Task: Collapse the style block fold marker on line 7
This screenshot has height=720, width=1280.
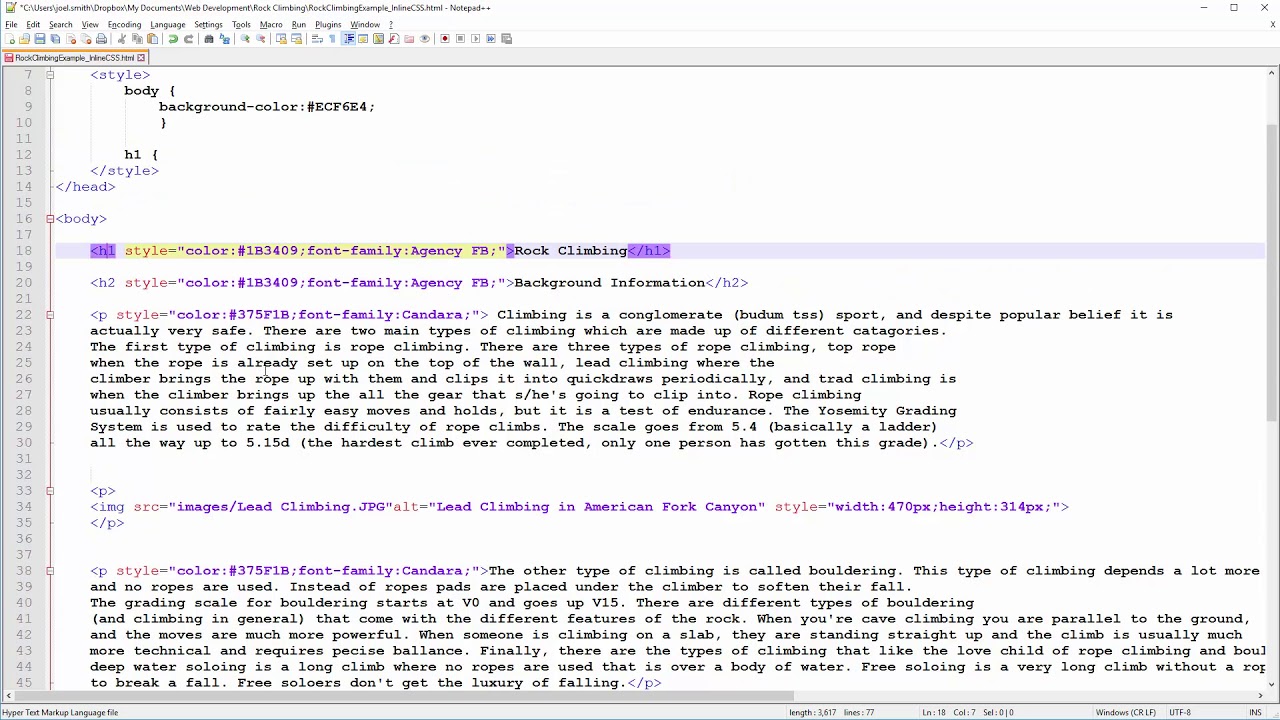Action: (x=50, y=75)
